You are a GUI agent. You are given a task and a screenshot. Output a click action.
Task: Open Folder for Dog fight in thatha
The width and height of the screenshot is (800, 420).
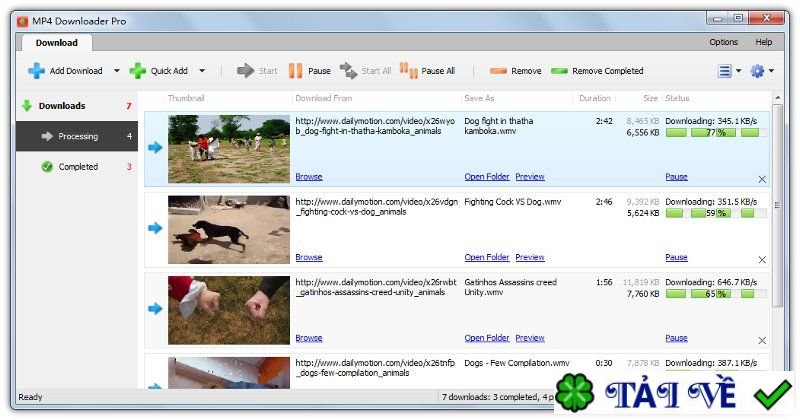487,177
